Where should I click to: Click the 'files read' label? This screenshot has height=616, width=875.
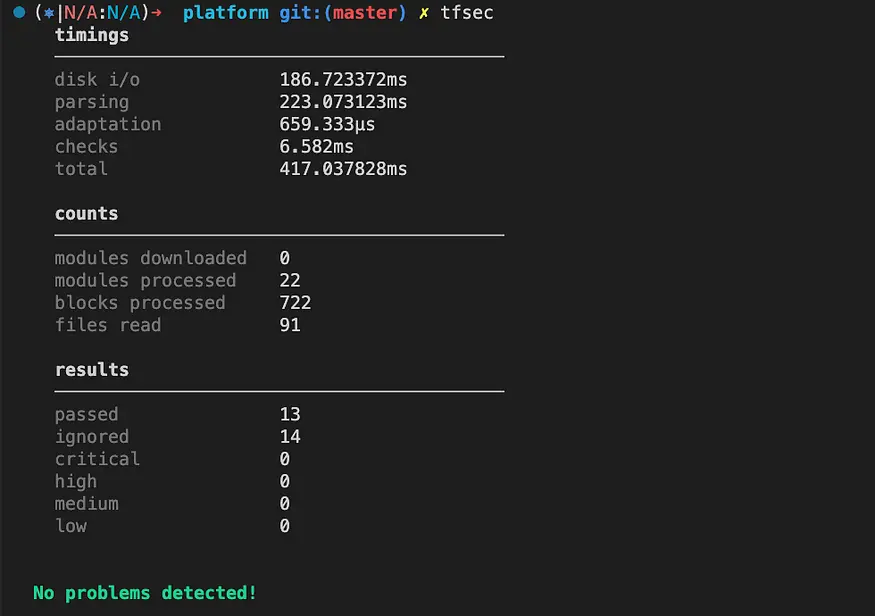click(107, 325)
